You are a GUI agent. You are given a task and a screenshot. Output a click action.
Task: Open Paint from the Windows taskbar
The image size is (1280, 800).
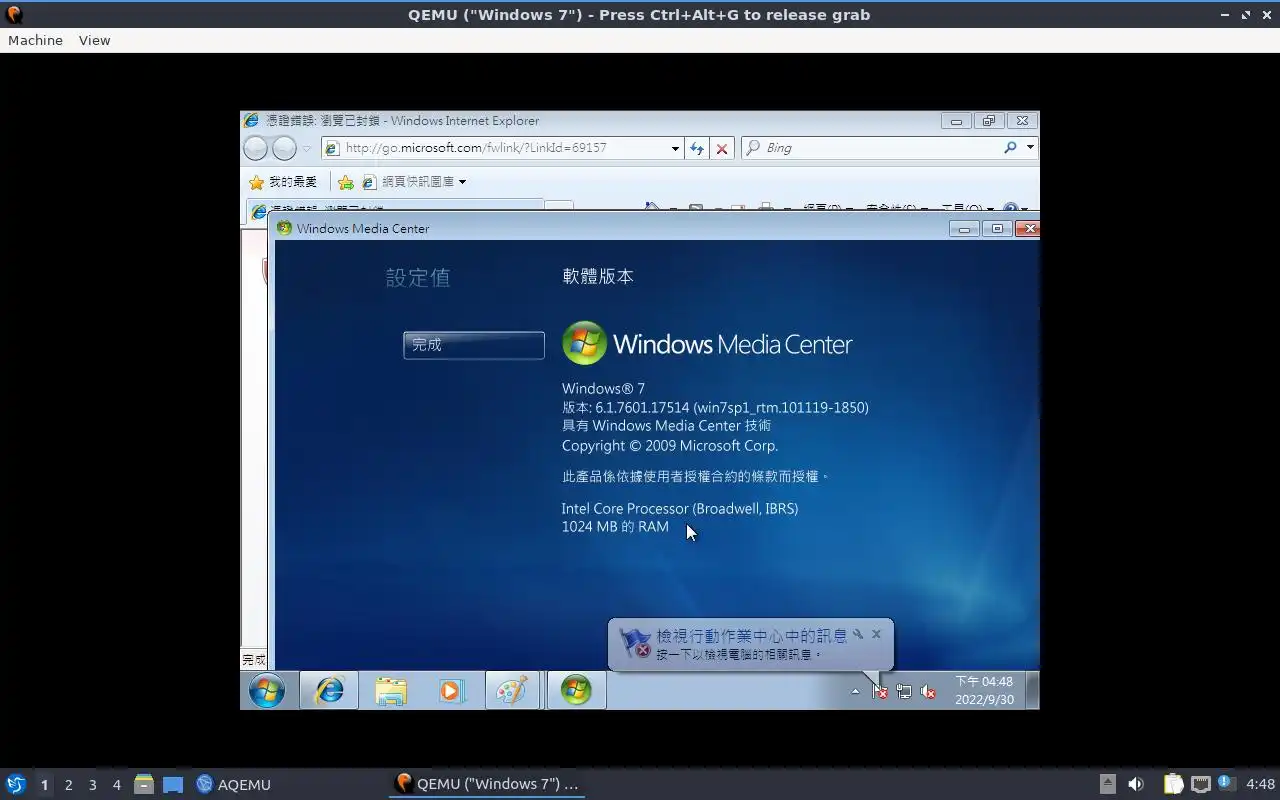click(x=512, y=690)
